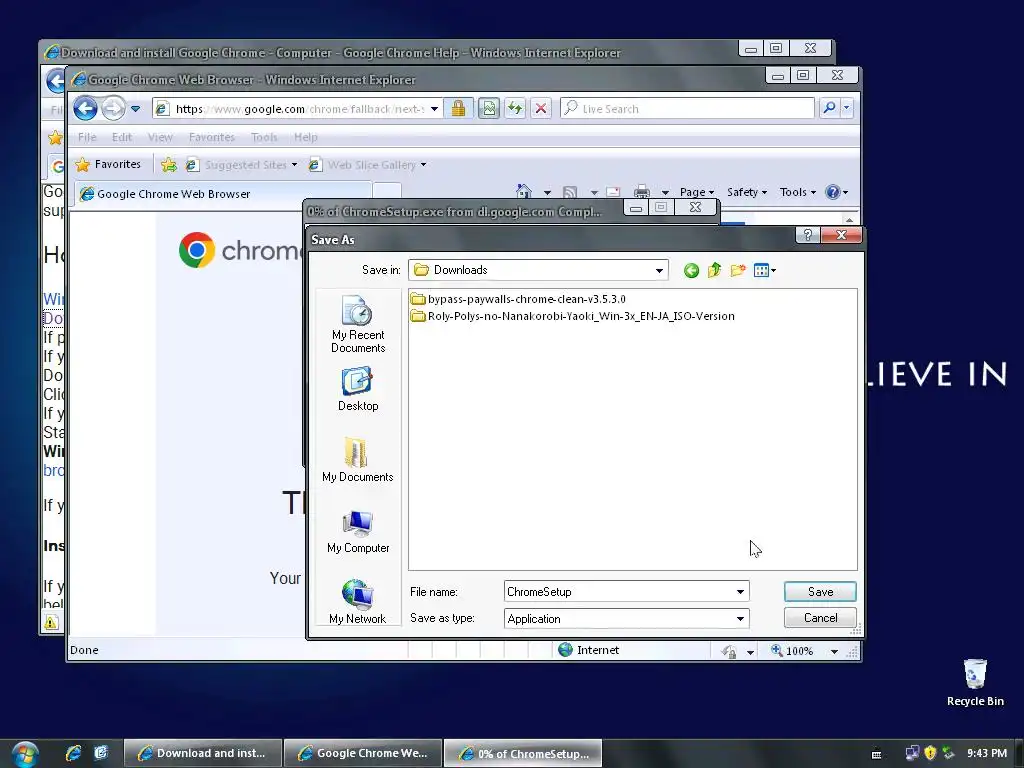Create new folder icon in Save As
This screenshot has width=1024, height=768.
click(738, 270)
